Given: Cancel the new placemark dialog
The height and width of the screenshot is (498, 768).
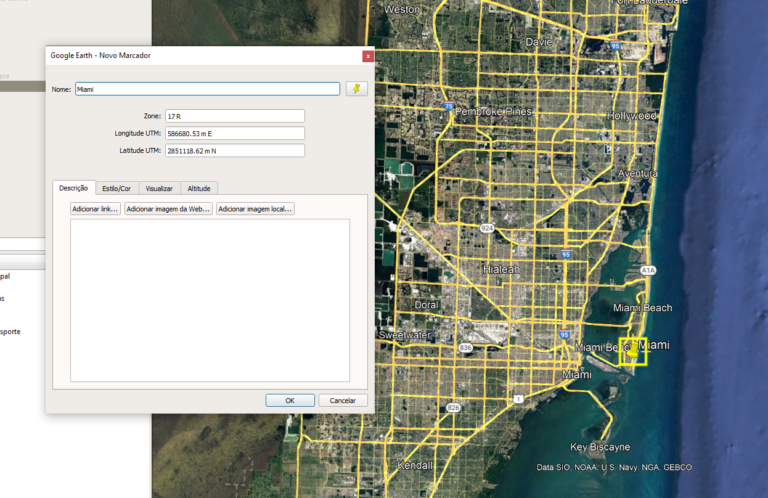Looking at the screenshot, I should point(343,400).
